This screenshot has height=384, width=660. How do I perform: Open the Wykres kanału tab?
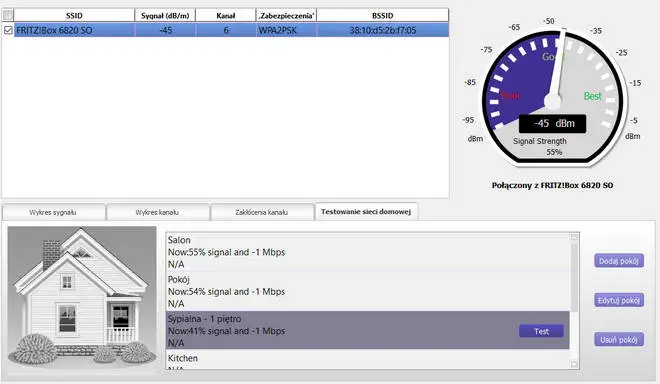pos(157,212)
